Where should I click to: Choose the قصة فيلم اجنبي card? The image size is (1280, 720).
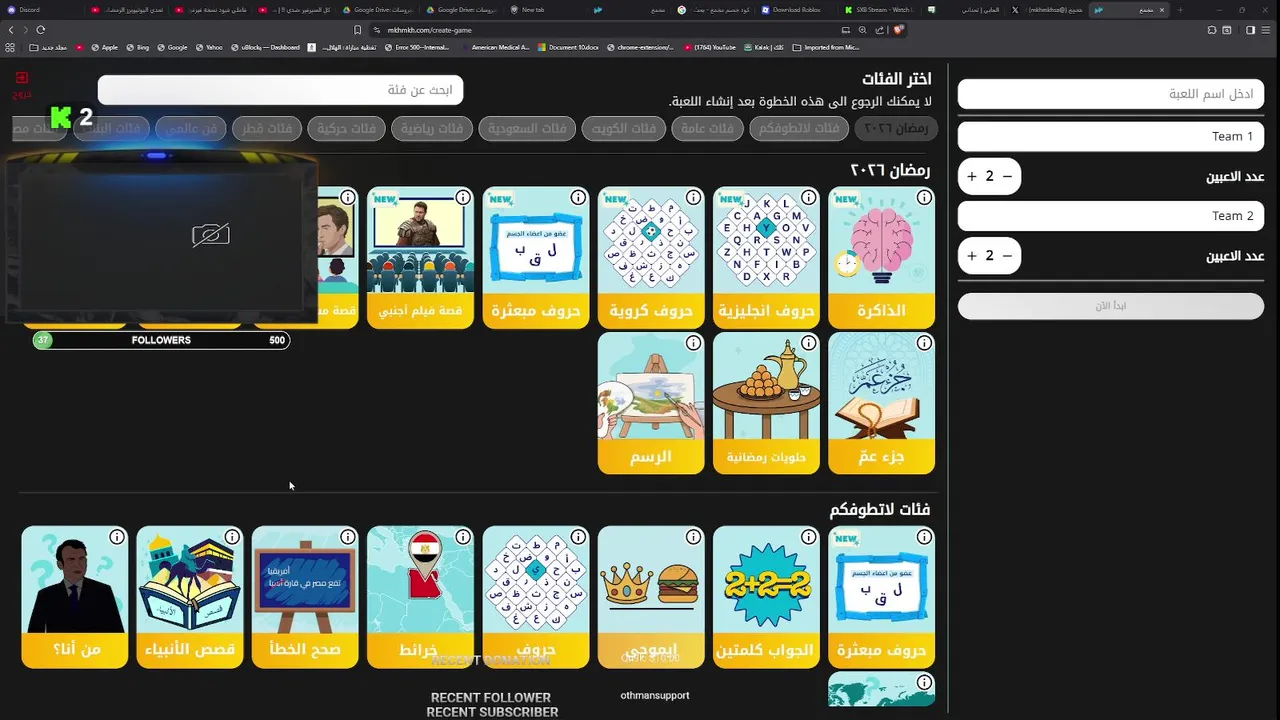(x=420, y=258)
